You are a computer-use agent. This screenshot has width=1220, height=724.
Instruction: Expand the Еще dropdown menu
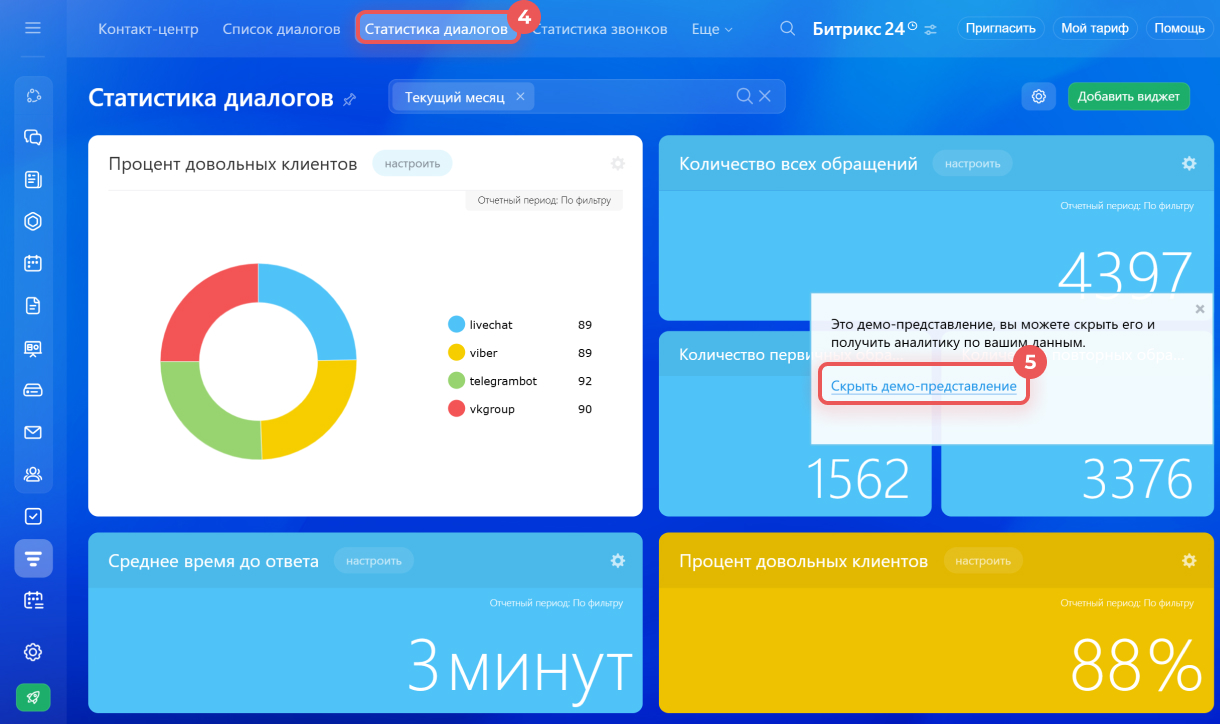pyautogui.click(x=712, y=29)
